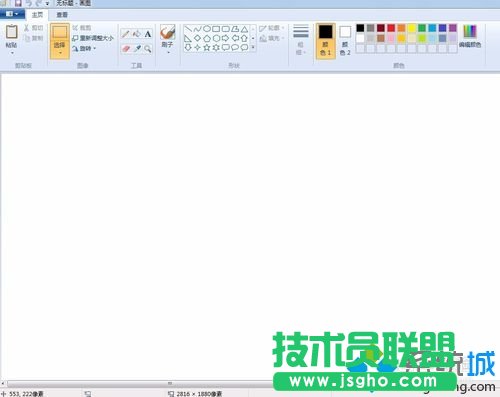The image size is (500, 397).
Task: Click the Cut scissors button
Action: click(33, 28)
